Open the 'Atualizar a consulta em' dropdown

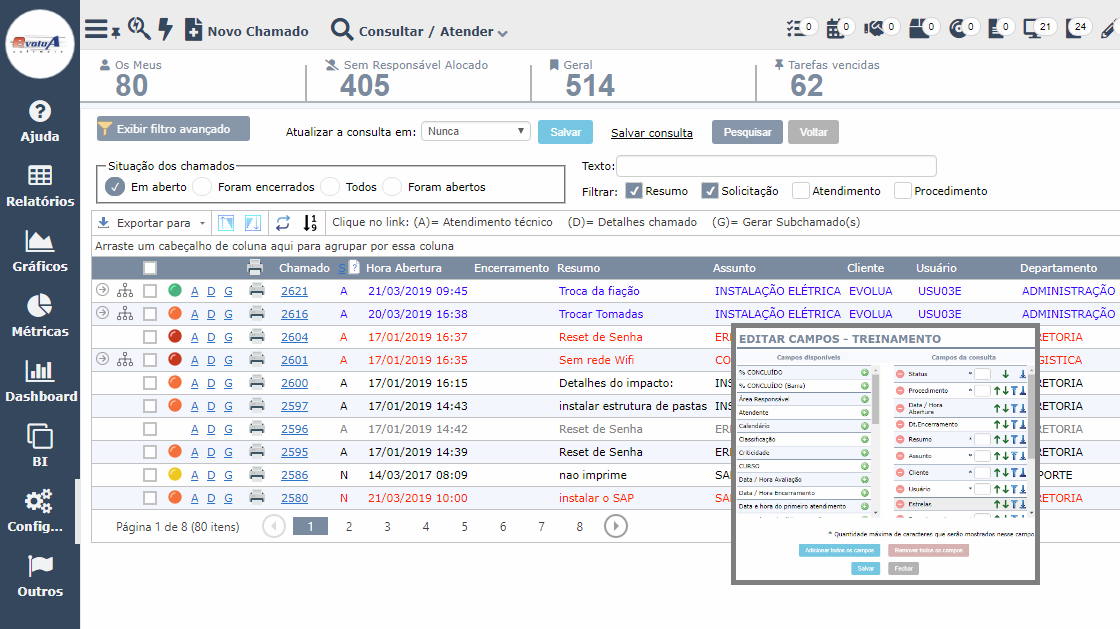[x=476, y=131]
